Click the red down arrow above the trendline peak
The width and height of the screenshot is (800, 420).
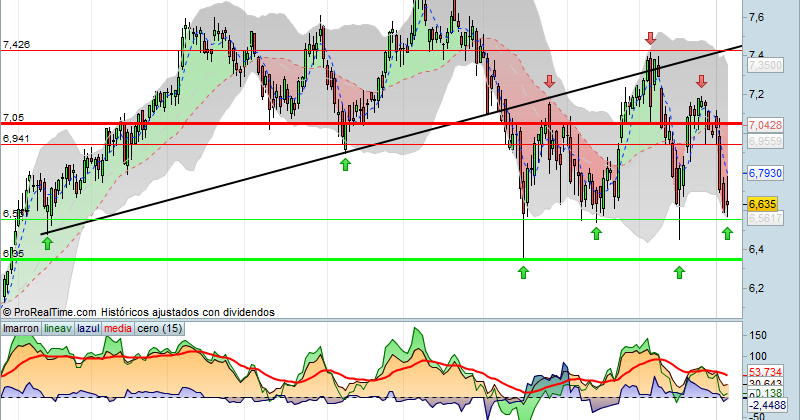(x=650, y=38)
